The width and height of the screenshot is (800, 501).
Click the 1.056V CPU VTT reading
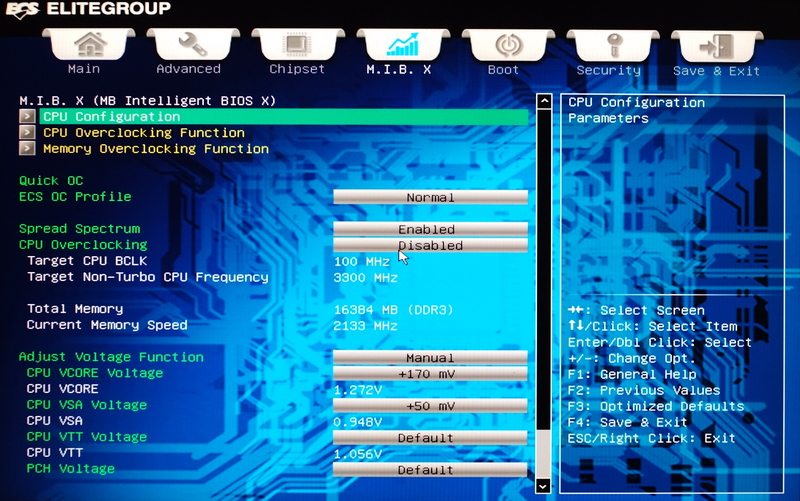pos(358,454)
